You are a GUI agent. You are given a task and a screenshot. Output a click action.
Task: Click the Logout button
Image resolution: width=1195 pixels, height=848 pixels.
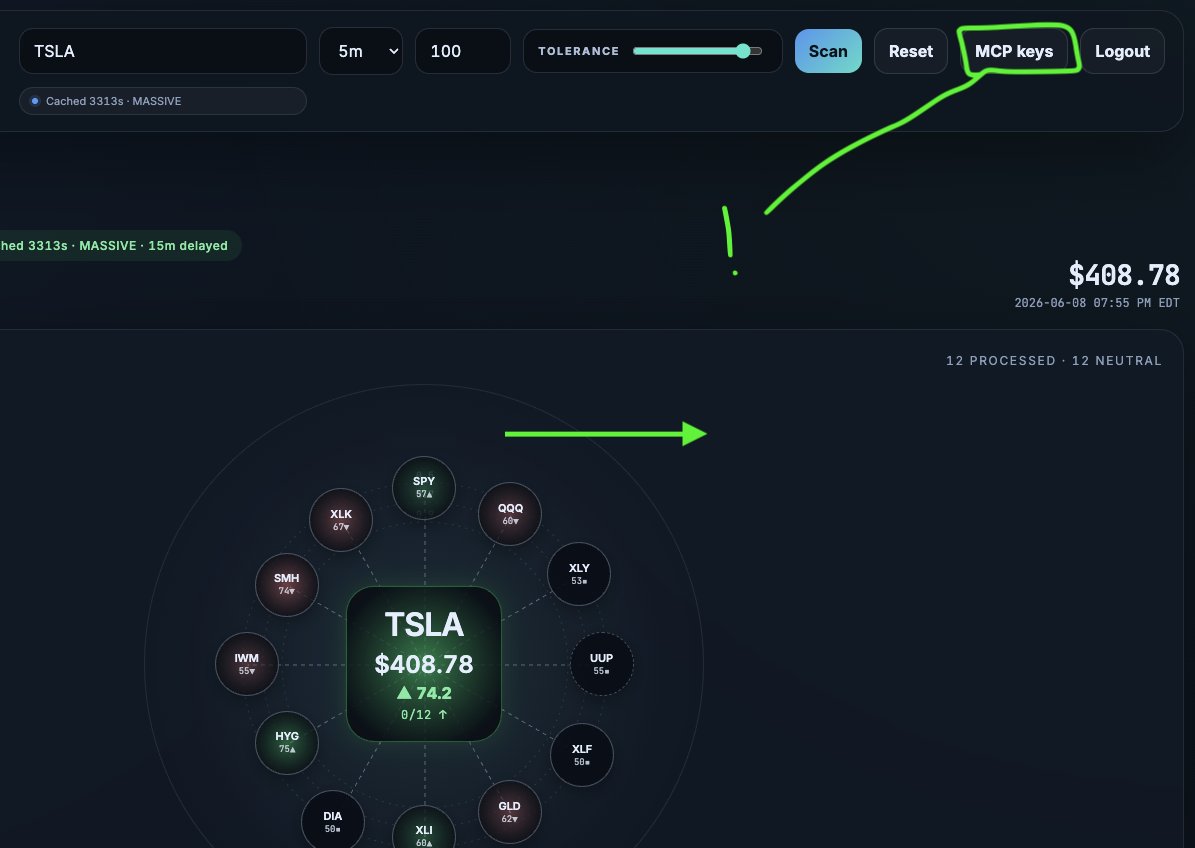(x=1122, y=51)
